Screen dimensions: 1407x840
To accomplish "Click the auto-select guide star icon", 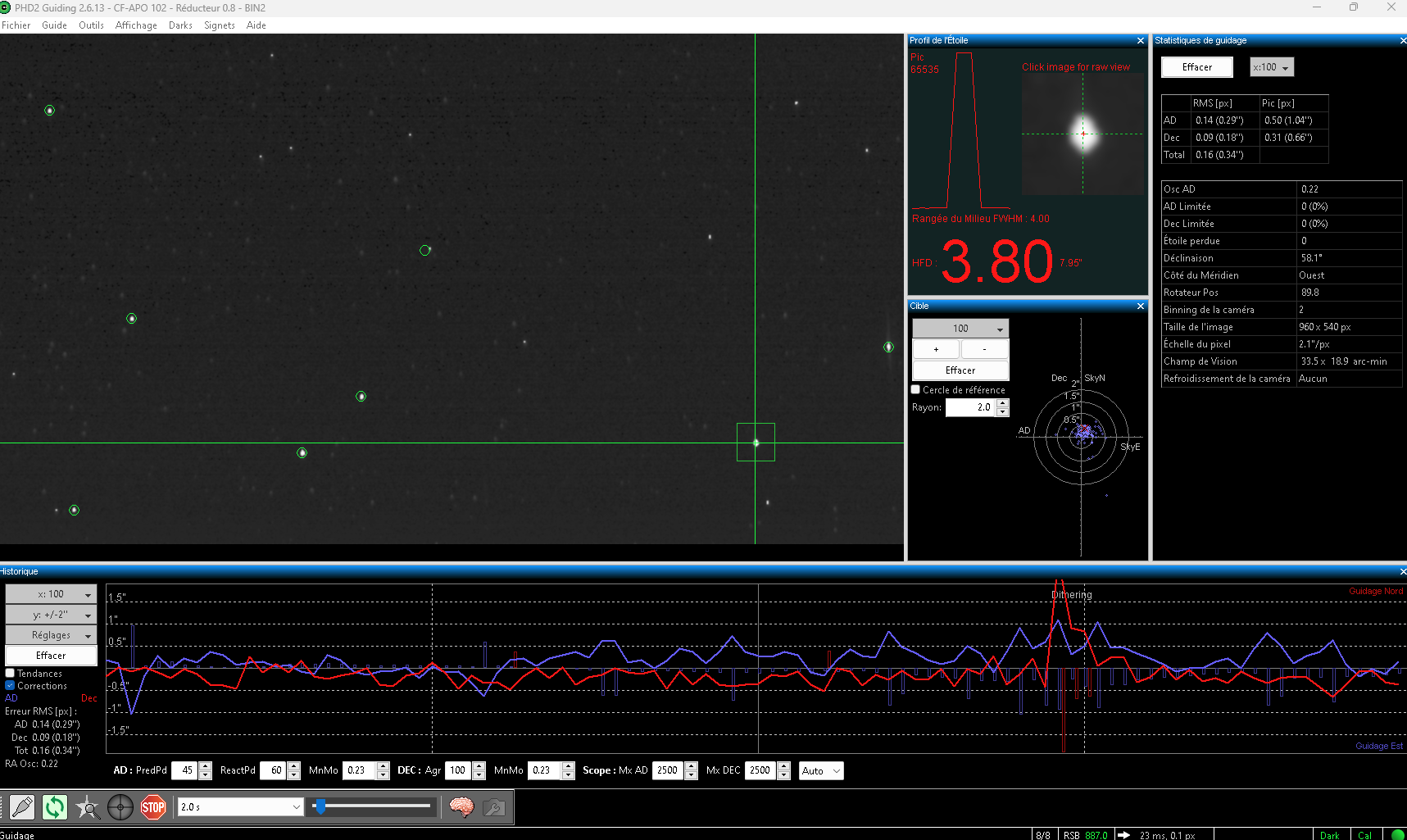I will click(88, 807).
